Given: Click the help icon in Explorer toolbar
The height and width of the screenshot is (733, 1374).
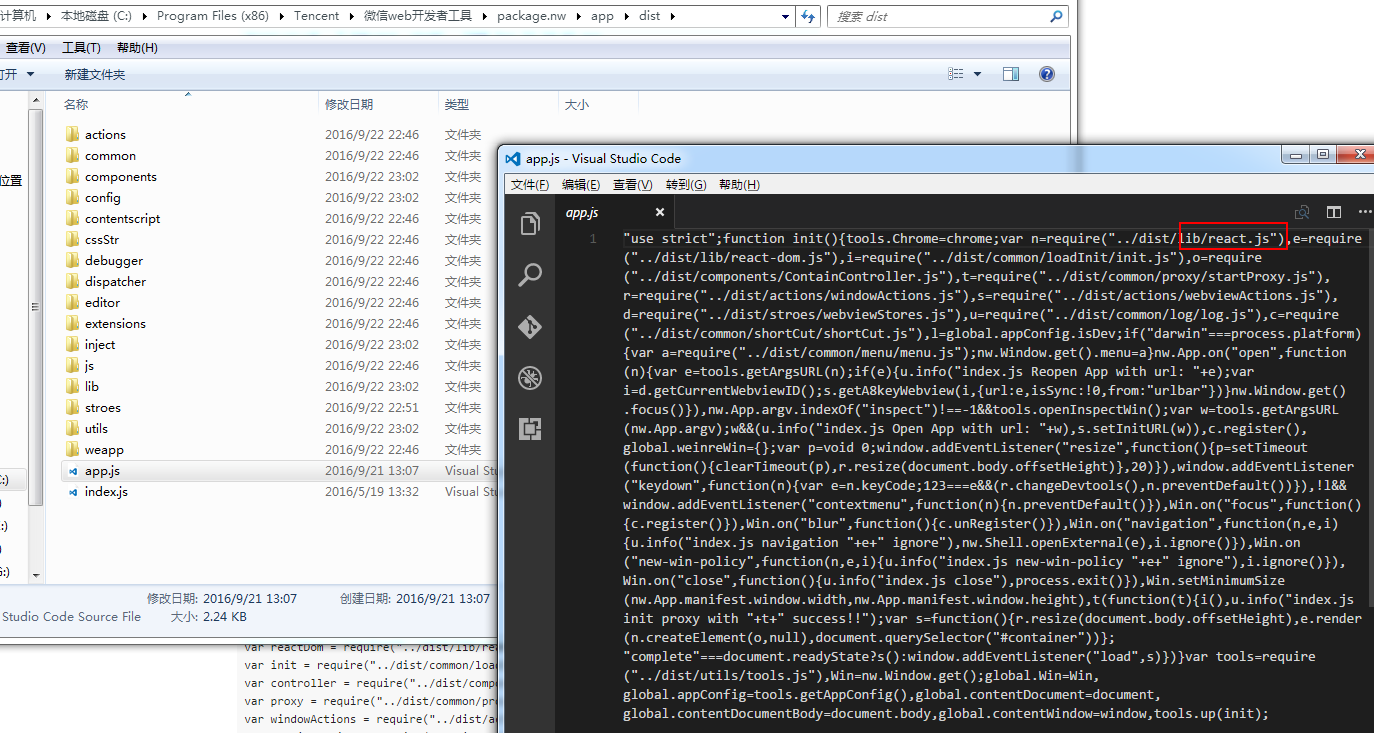Looking at the screenshot, I should pyautogui.click(x=1047, y=74).
